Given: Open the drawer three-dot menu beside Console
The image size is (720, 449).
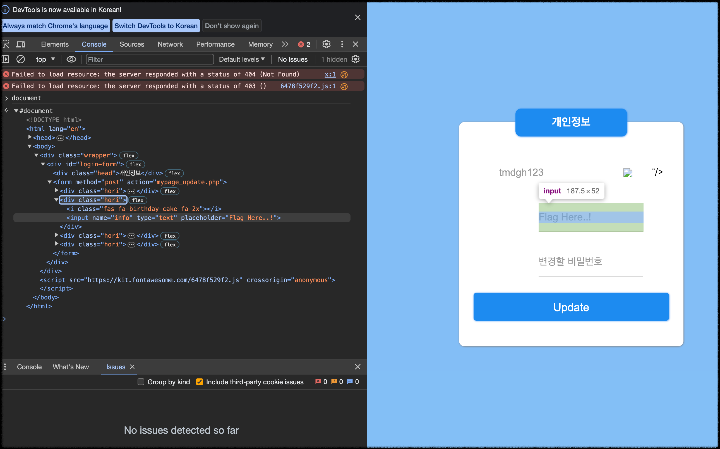Looking at the screenshot, I should [x=6, y=366].
